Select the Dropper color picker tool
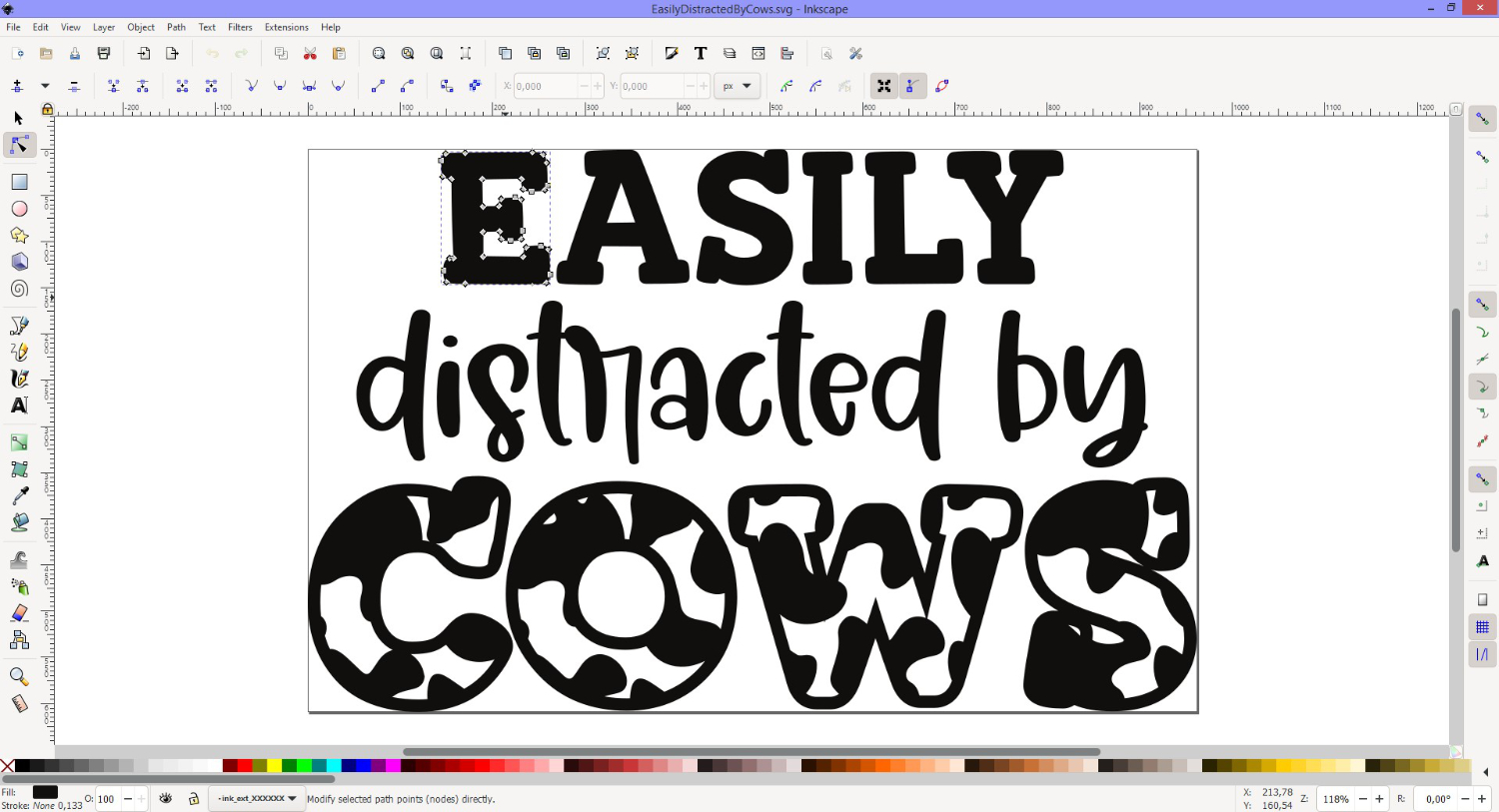1499x812 pixels. click(19, 496)
